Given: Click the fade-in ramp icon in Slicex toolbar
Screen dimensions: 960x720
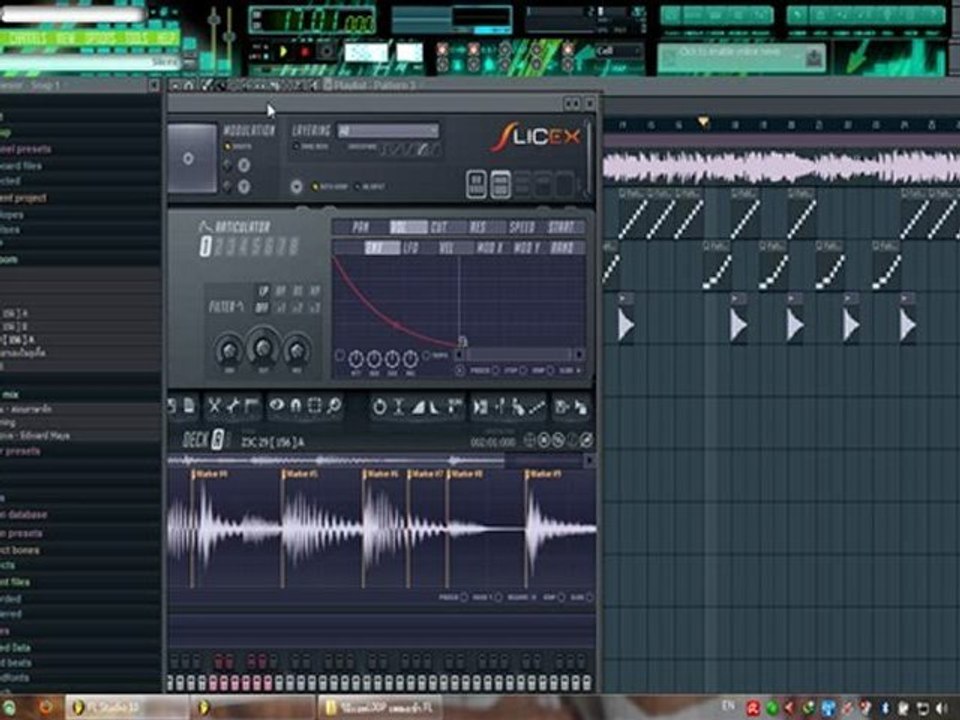Looking at the screenshot, I should click(418, 407).
